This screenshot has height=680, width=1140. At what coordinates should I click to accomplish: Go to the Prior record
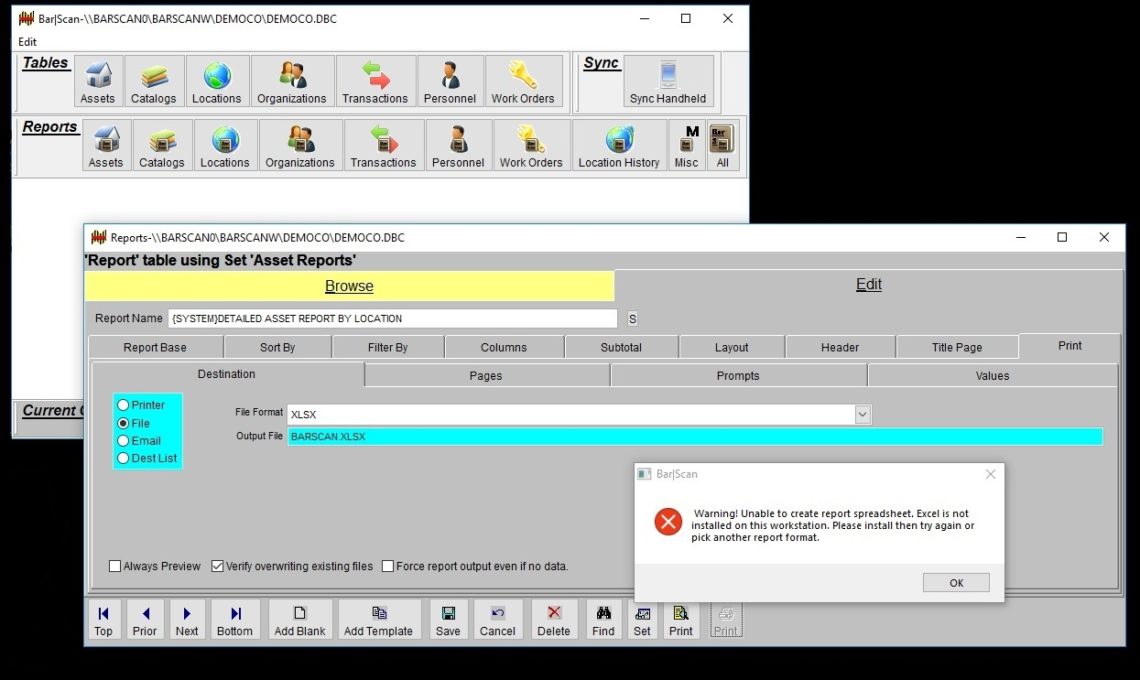145,620
